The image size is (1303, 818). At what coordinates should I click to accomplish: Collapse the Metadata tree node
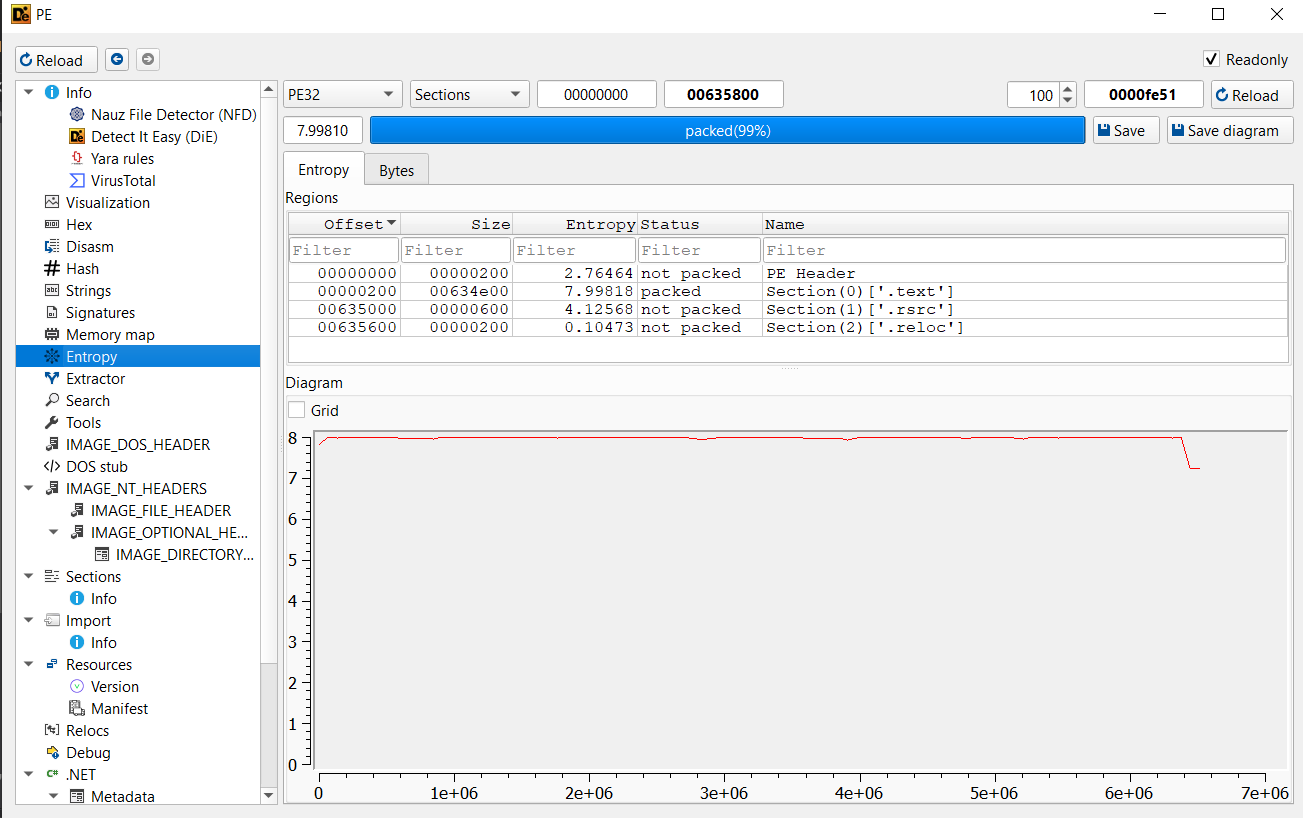point(53,797)
